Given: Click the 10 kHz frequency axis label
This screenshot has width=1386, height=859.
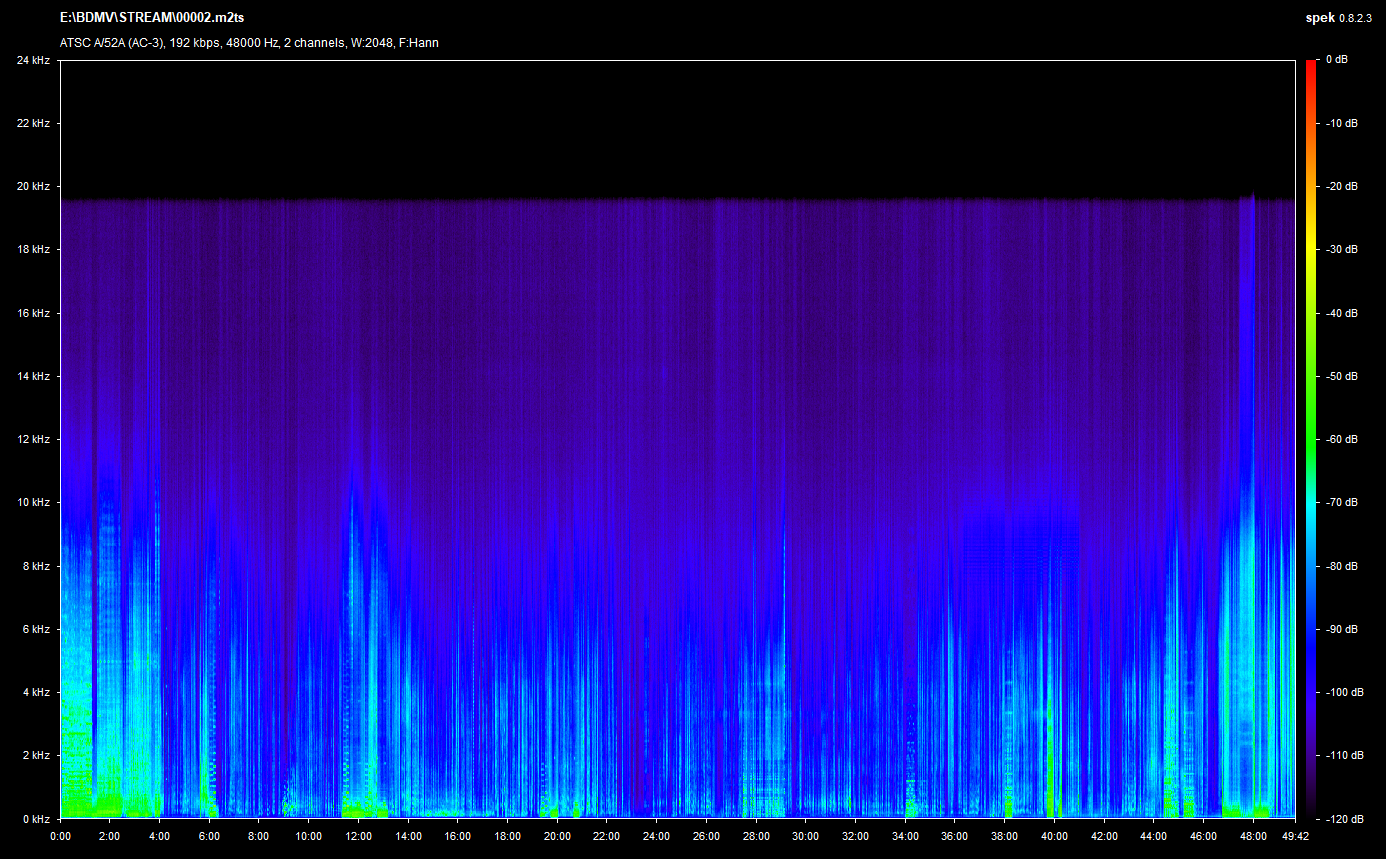Looking at the screenshot, I should (x=33, y=502).
